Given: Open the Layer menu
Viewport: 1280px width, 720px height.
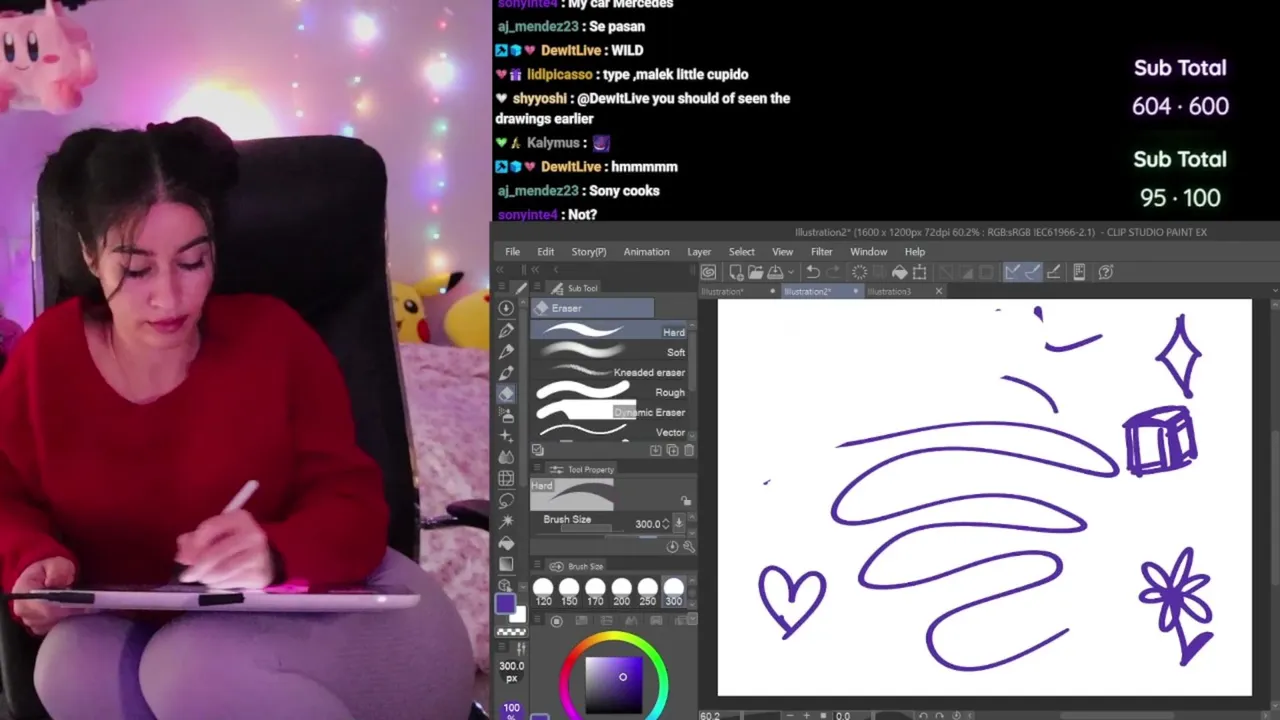Looking at the screenshot, I should click(x=699, y=252).
